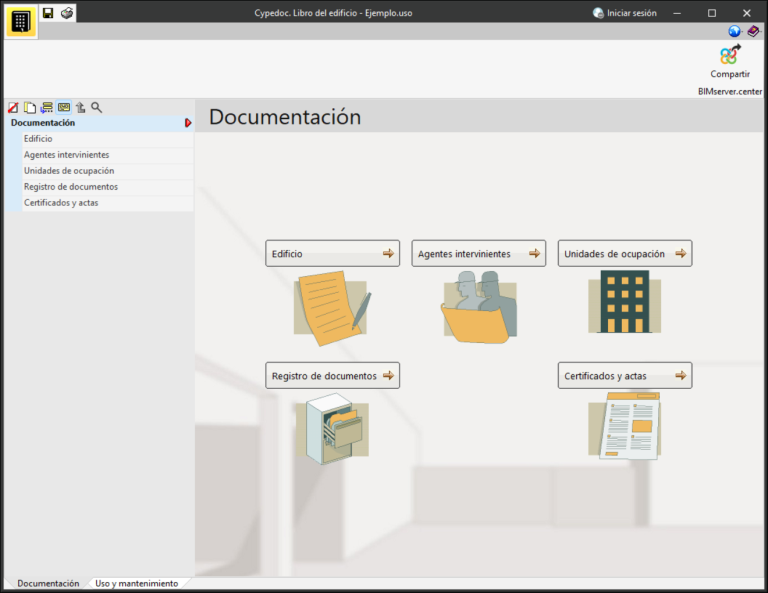This screenshot has height=593, width=768.
Task: Collapse the Documentación tree header arrow
Action: coord(188,123)
